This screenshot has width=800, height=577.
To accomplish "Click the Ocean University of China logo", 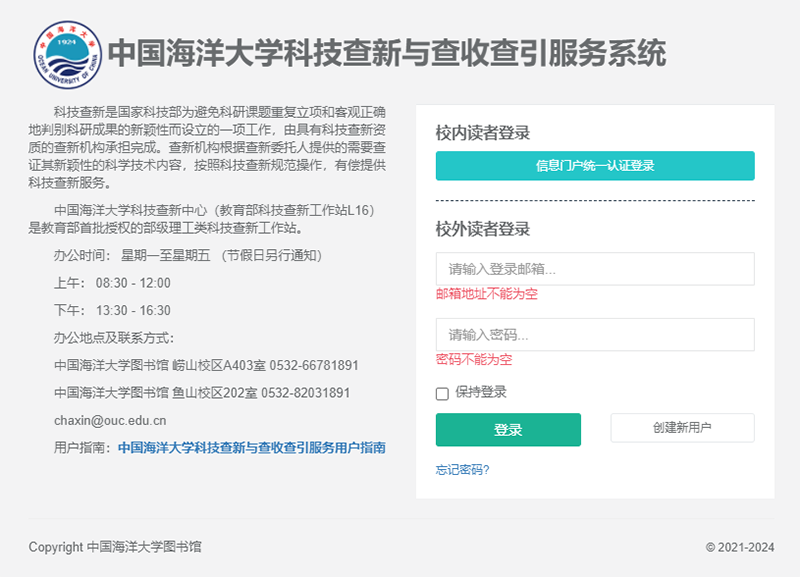I will tap(67, 54).
